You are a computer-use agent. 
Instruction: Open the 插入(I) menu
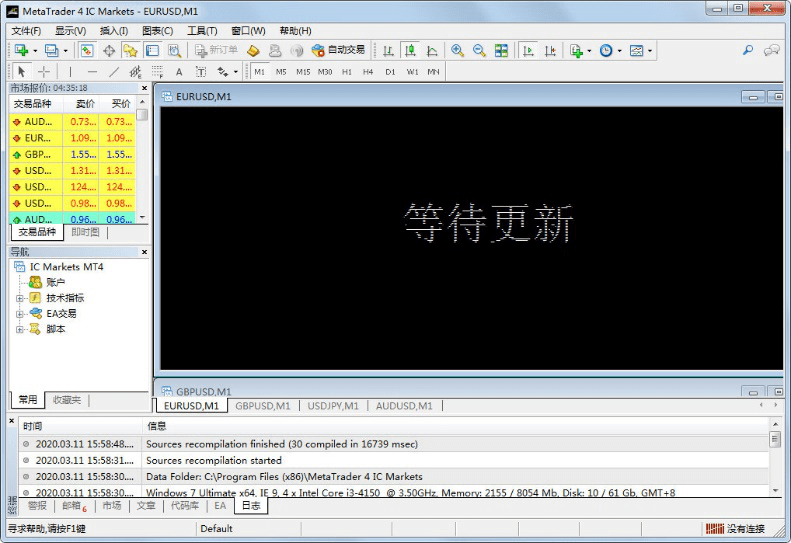click(x=114, y=31)
